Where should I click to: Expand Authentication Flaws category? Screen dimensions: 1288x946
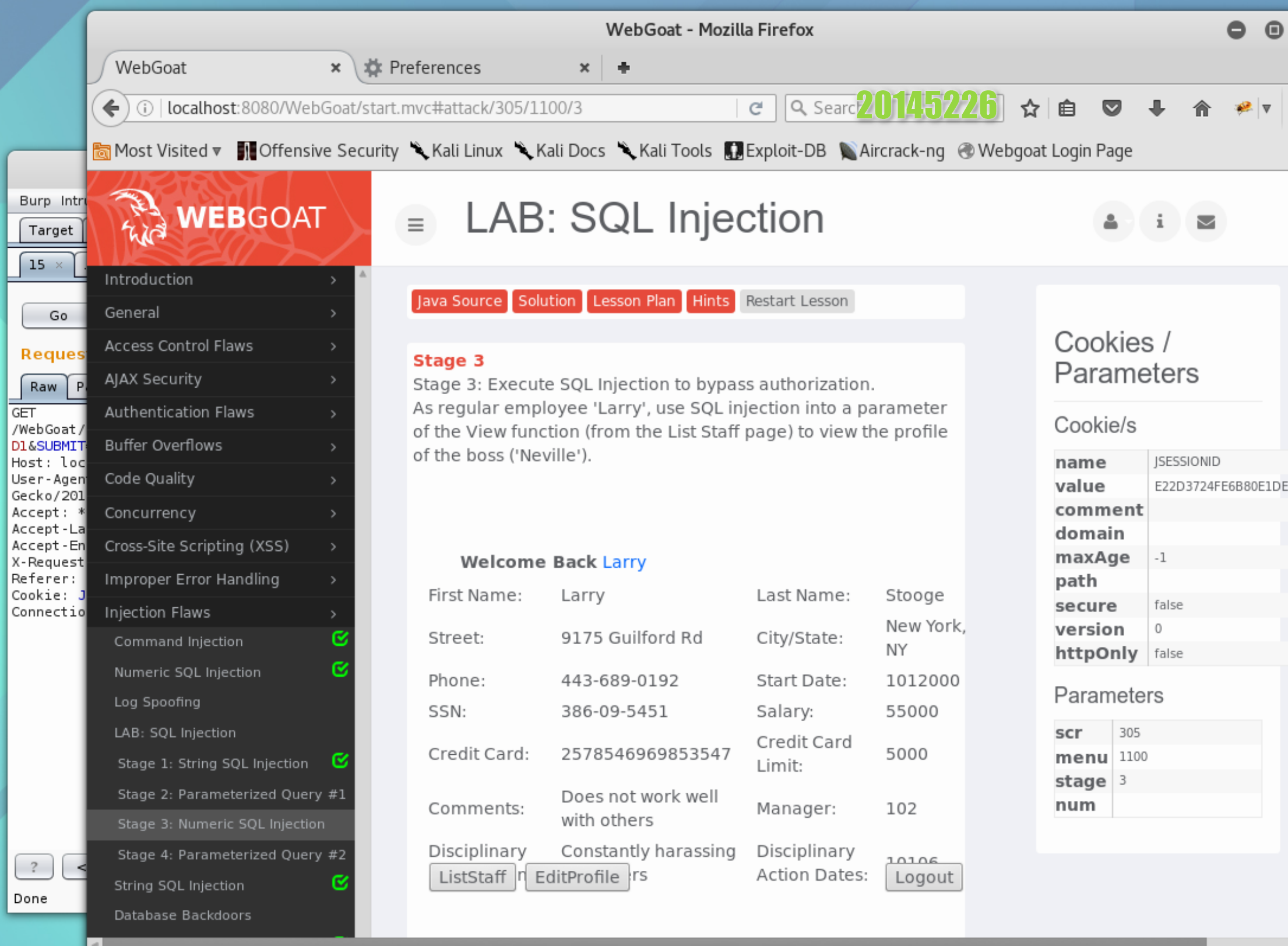(x=220, y=413)
